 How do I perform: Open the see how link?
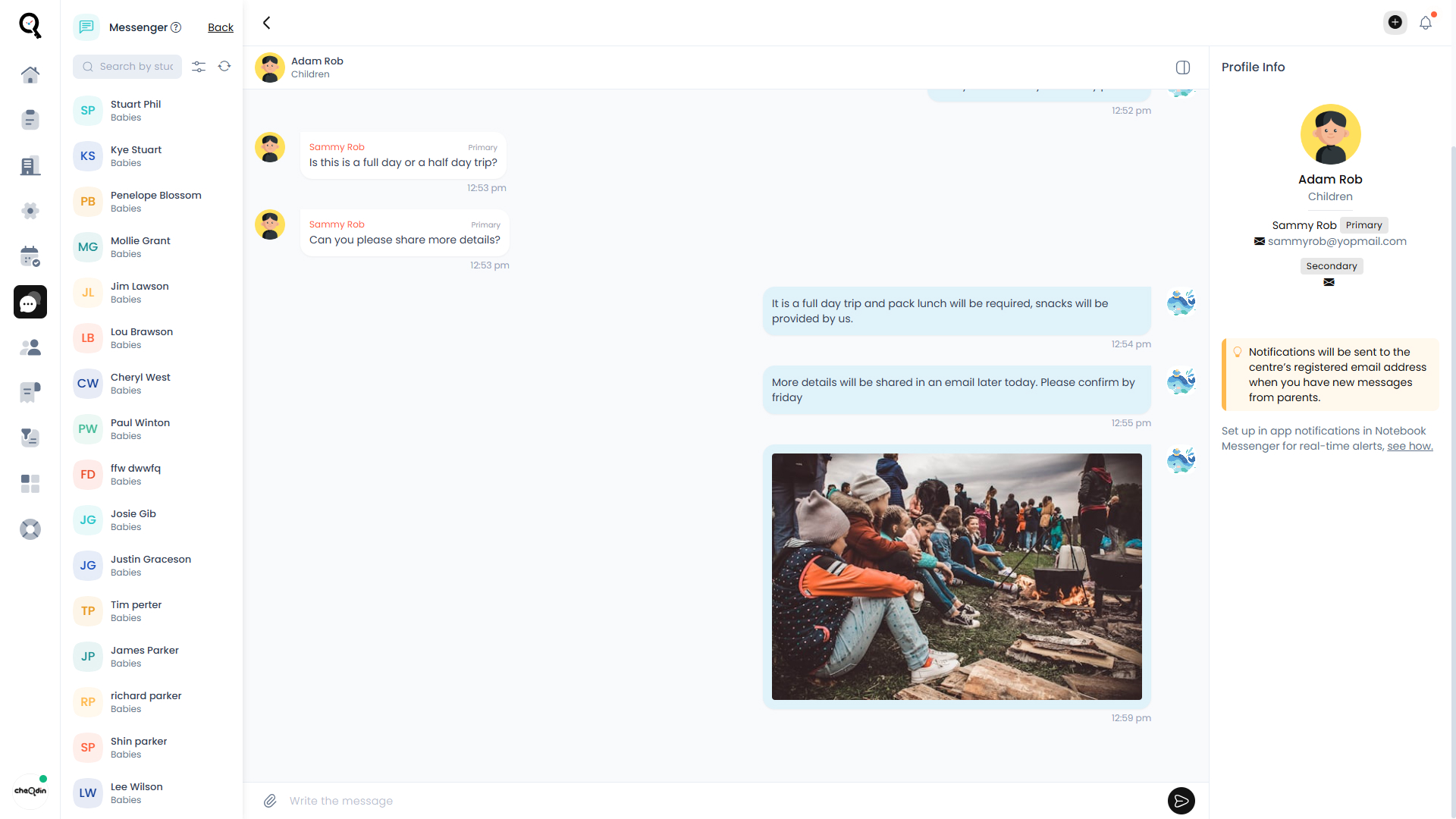click(1410, 446)
